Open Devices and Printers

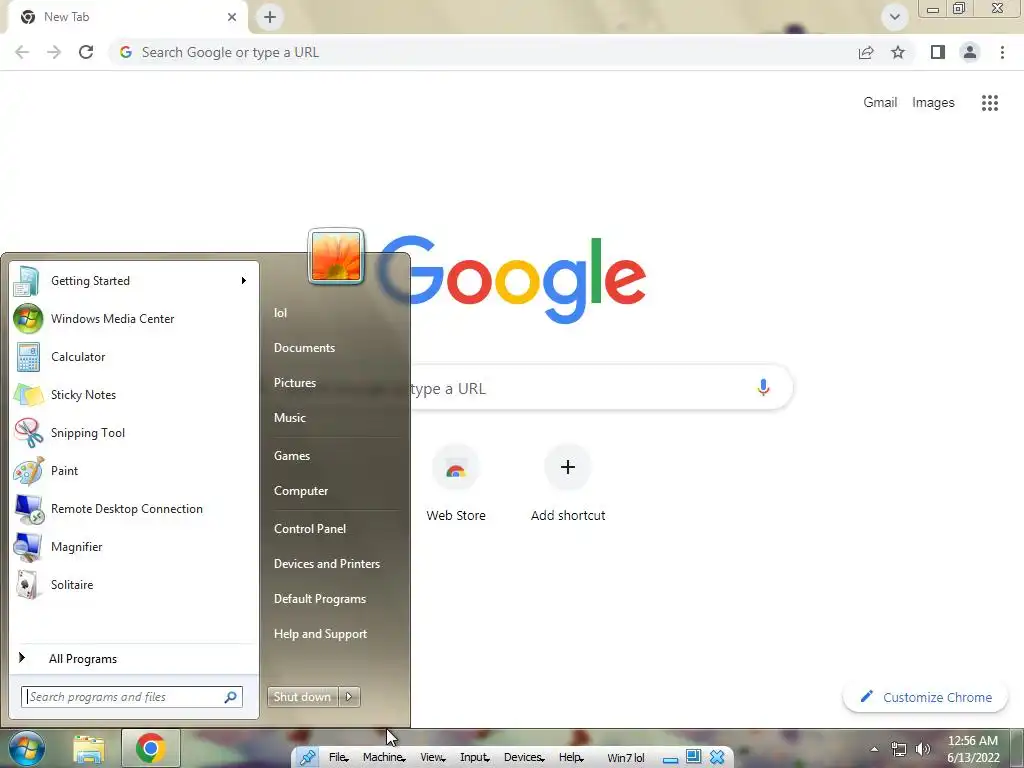pos(327,564)
